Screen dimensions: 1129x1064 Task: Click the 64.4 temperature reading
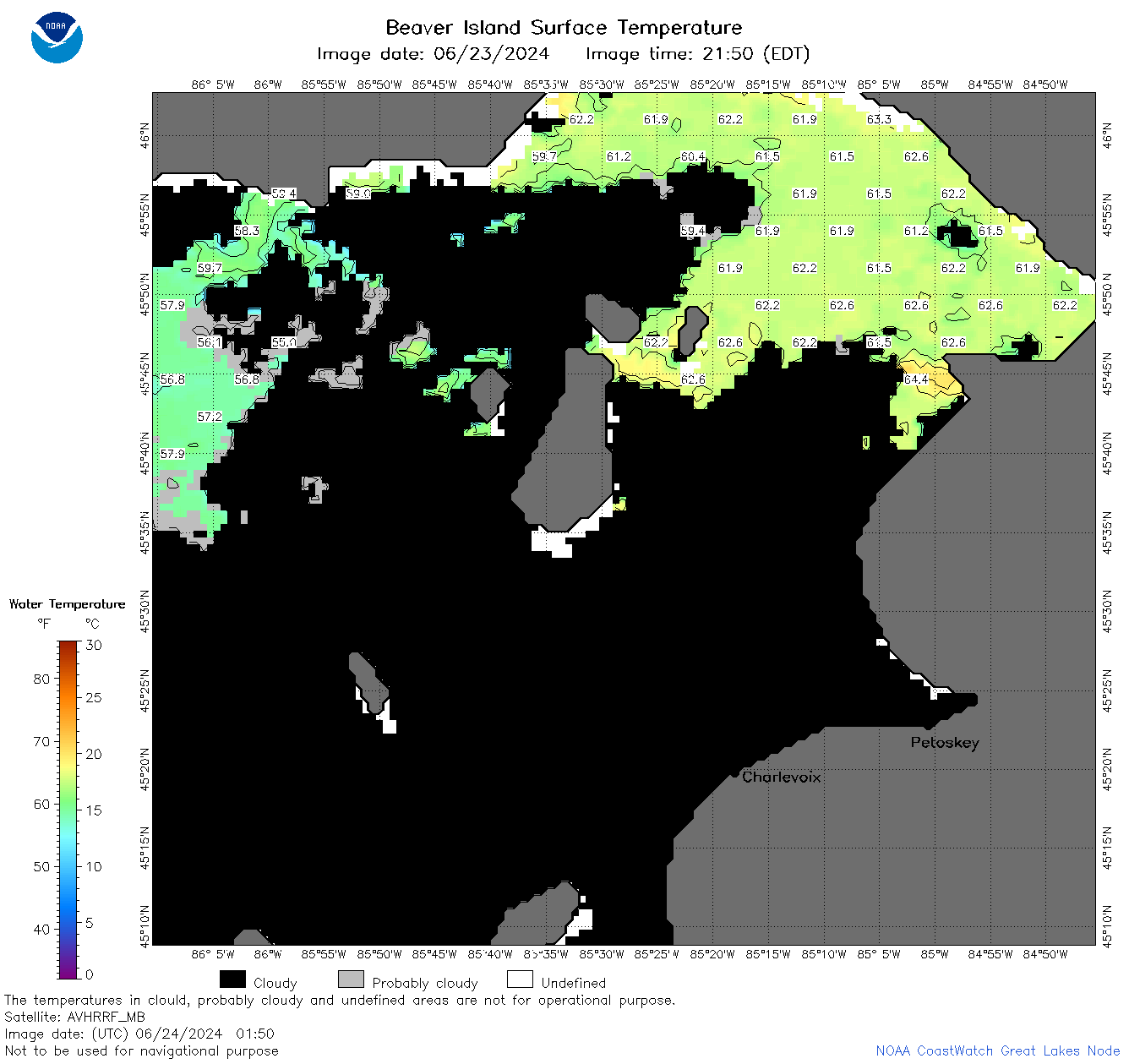pos(916,379)
